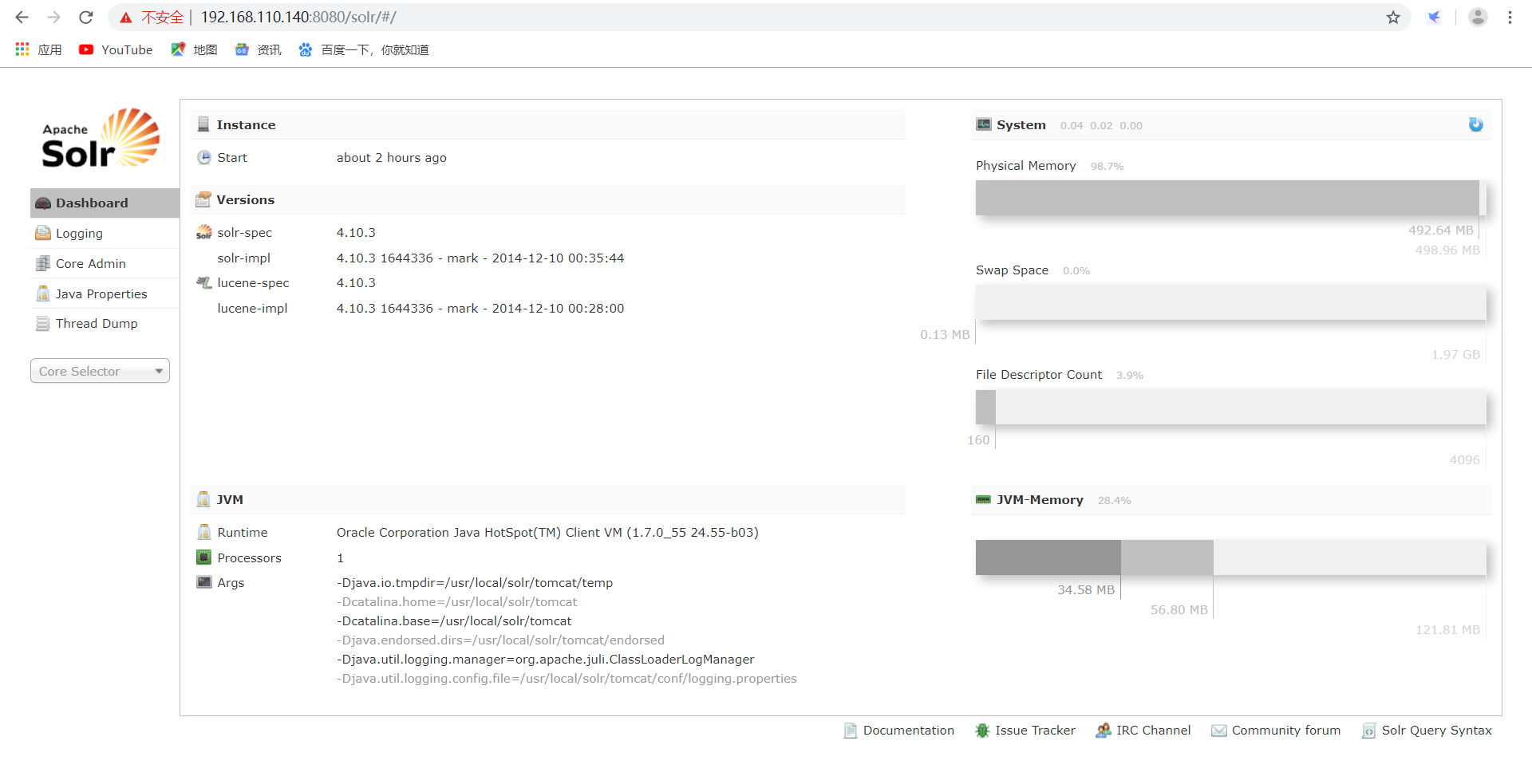This screenshot has width=1532, height=784.
Task: Click the File Descriptor Count bar
Action: tap(1230, 407)
